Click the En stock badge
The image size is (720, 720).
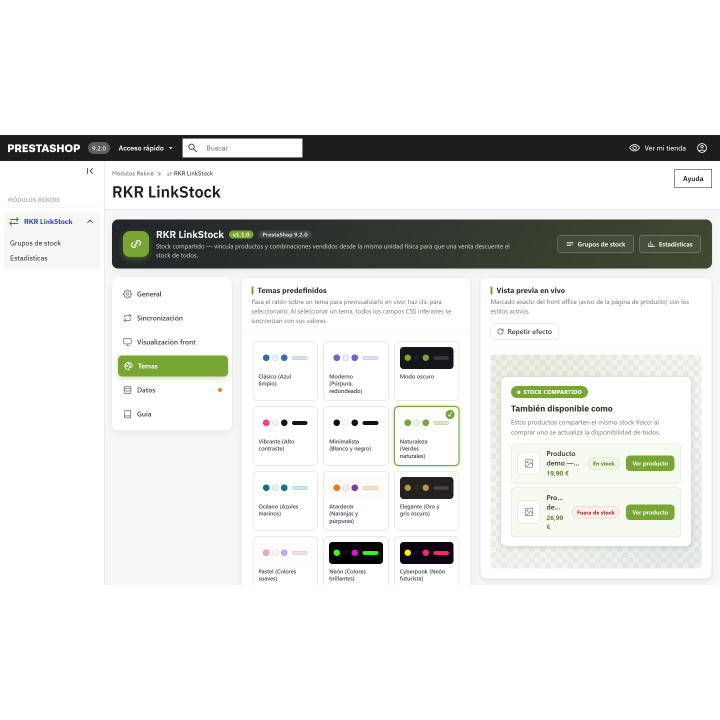pos(603,464)
